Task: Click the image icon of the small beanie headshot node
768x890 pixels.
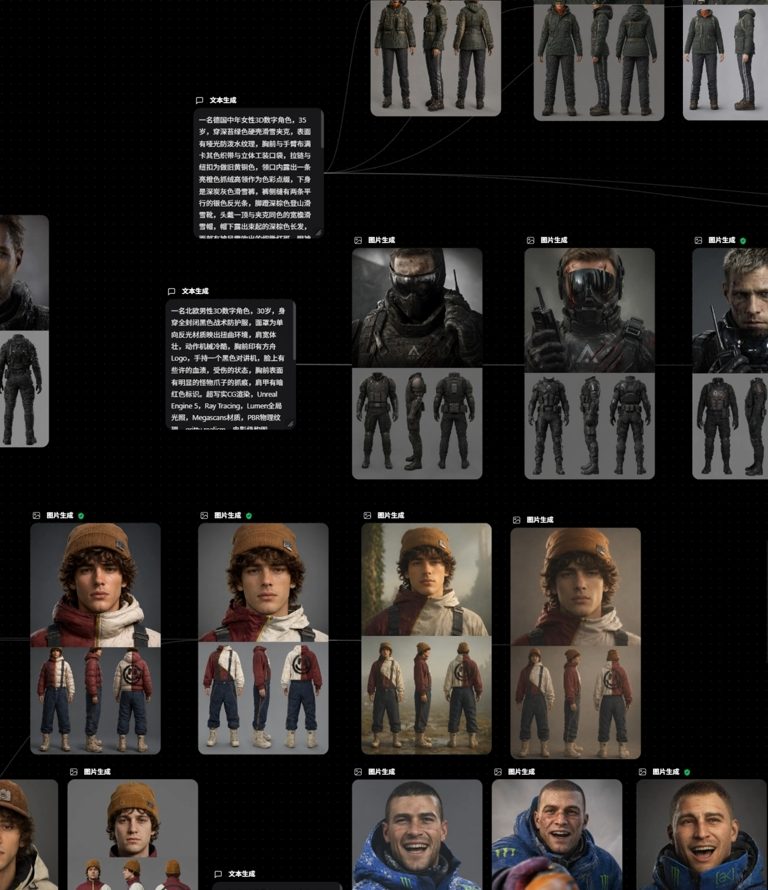Action: [74, 772]
